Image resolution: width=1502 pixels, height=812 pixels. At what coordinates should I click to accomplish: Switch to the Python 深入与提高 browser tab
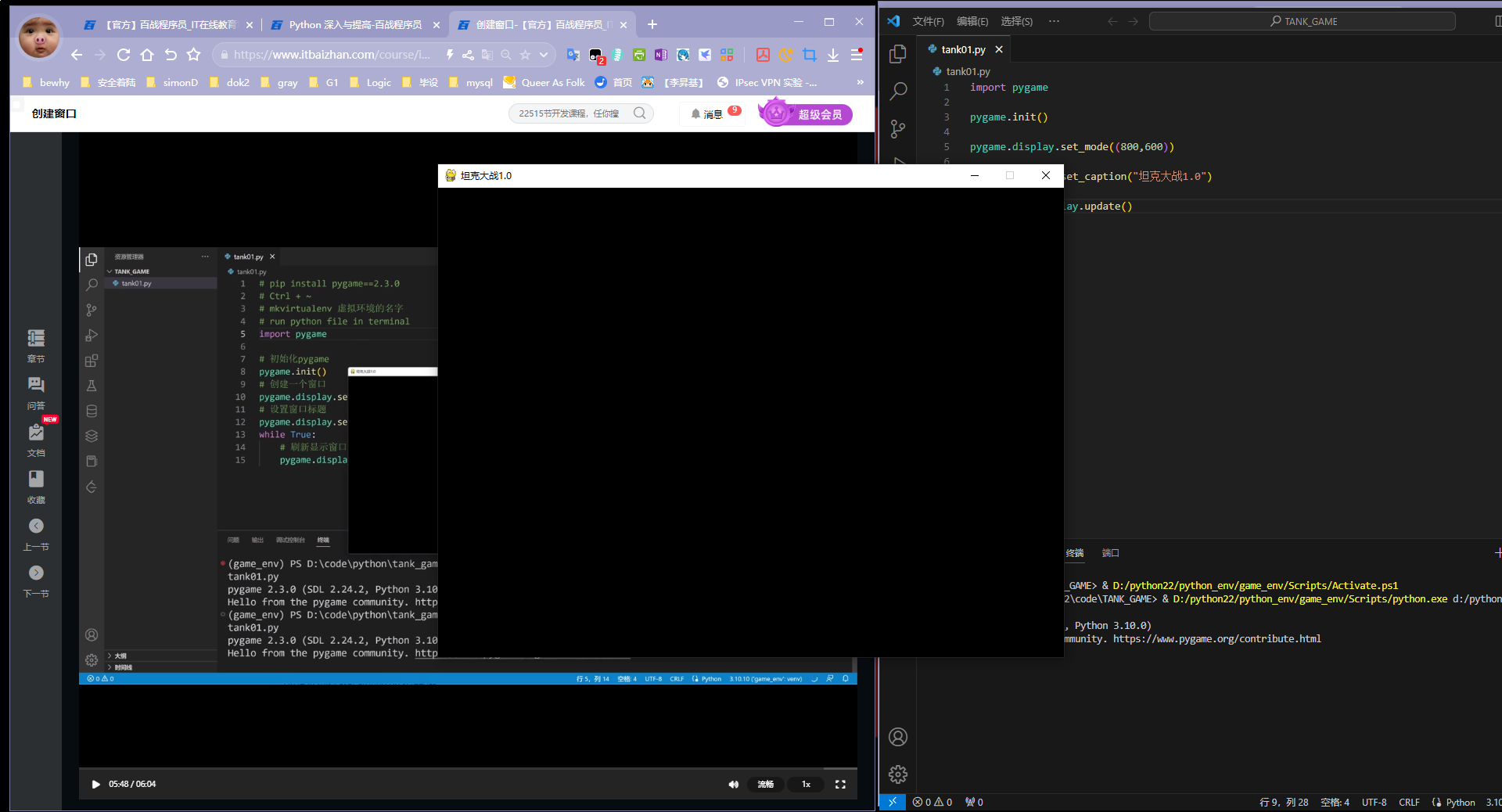pos(354,25)
